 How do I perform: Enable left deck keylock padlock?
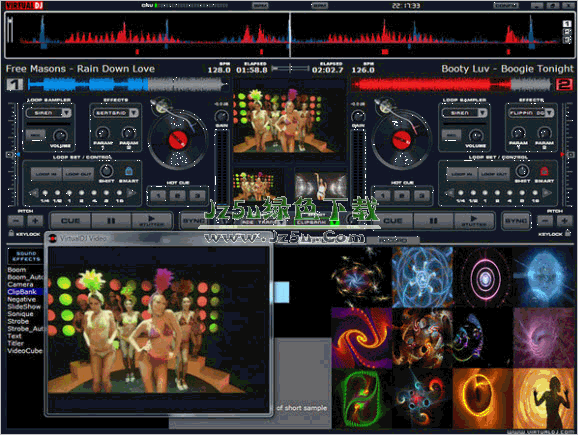11,233
